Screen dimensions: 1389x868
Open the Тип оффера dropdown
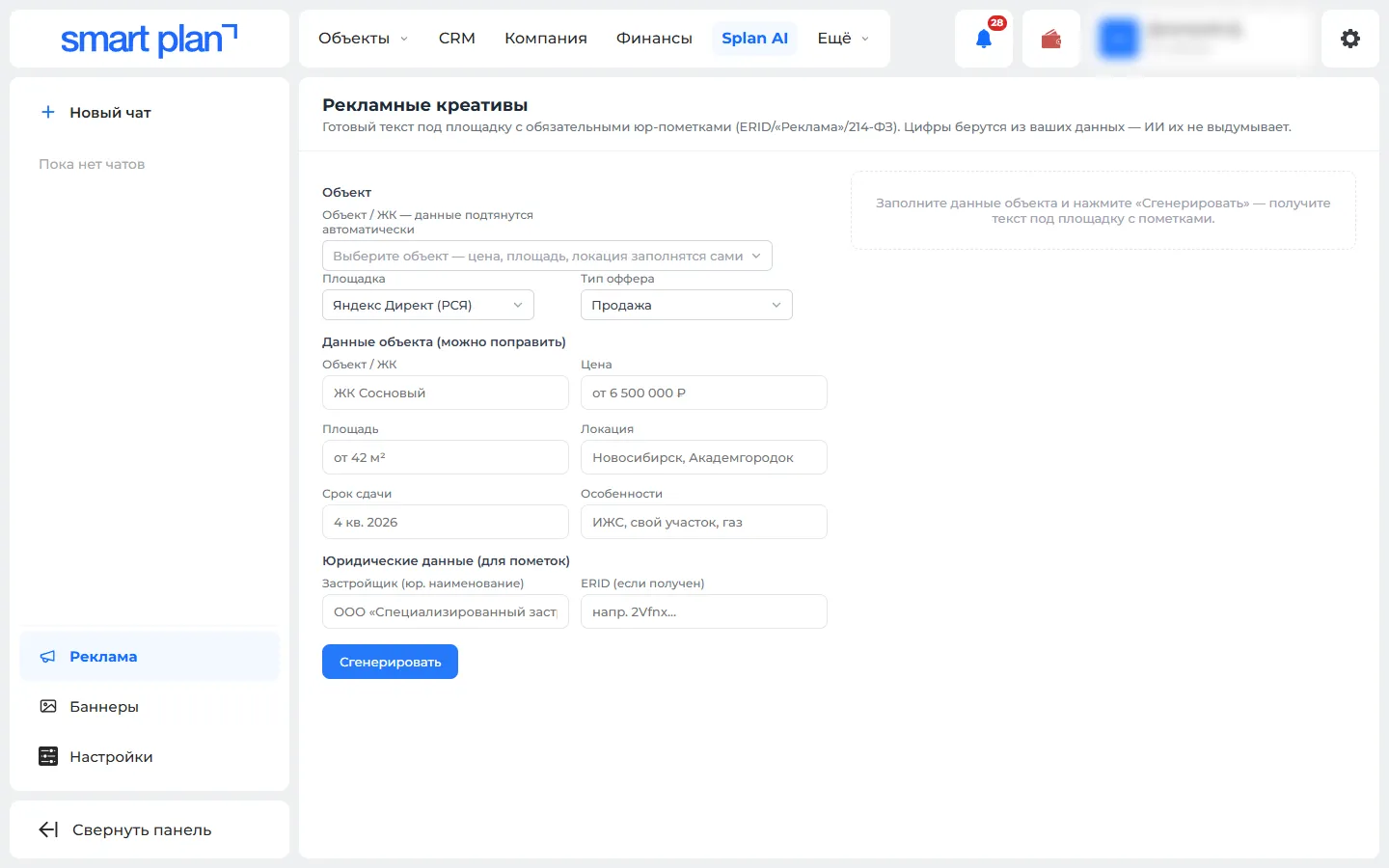coord(687,305)
